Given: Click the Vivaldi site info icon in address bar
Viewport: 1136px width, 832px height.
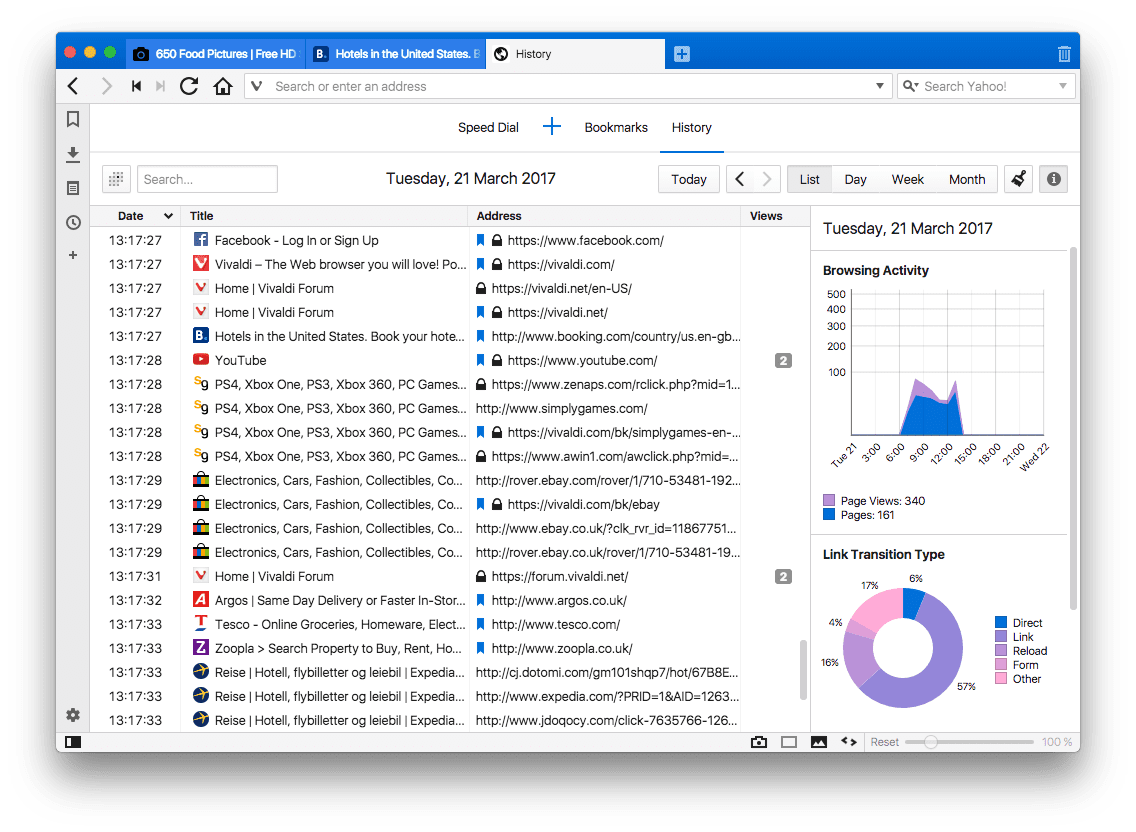Looking at the screenshot, I should [256, 86].
